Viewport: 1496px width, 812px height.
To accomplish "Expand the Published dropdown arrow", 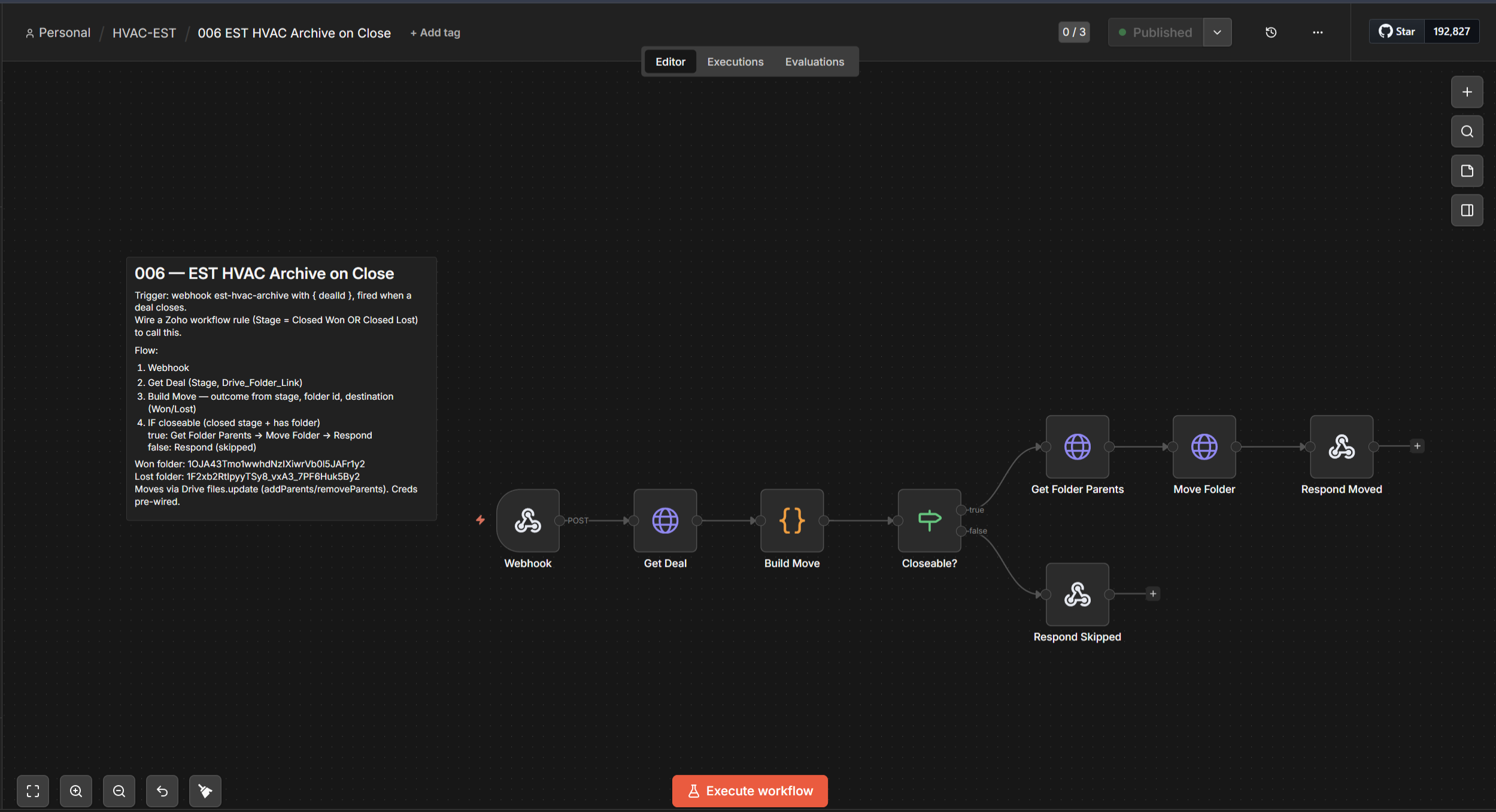I will pos(1217,32).
